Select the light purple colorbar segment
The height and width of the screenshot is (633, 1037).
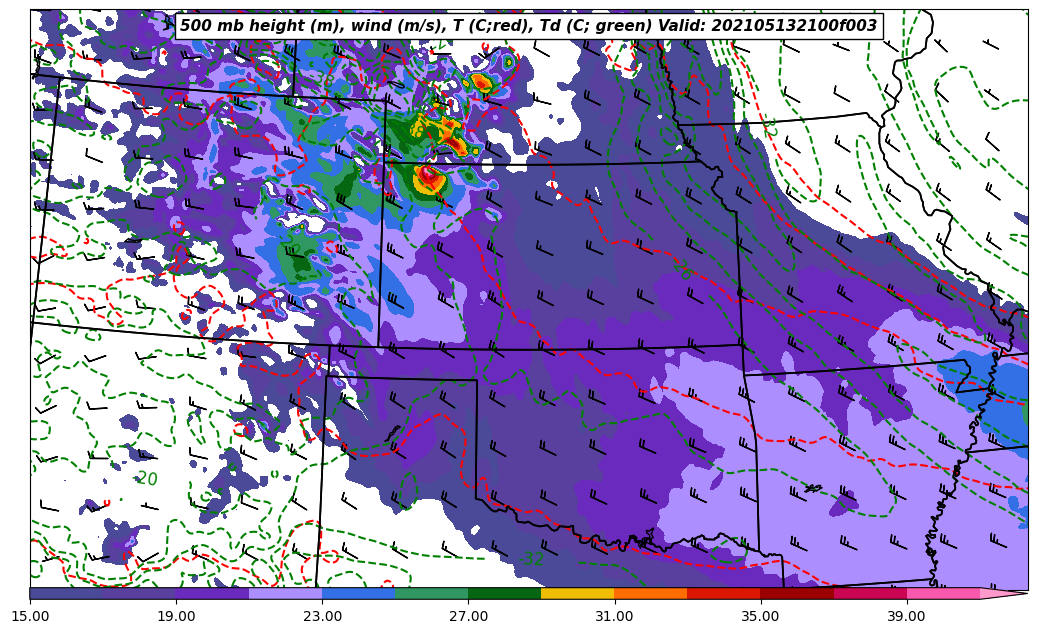[x=286, y=593]
